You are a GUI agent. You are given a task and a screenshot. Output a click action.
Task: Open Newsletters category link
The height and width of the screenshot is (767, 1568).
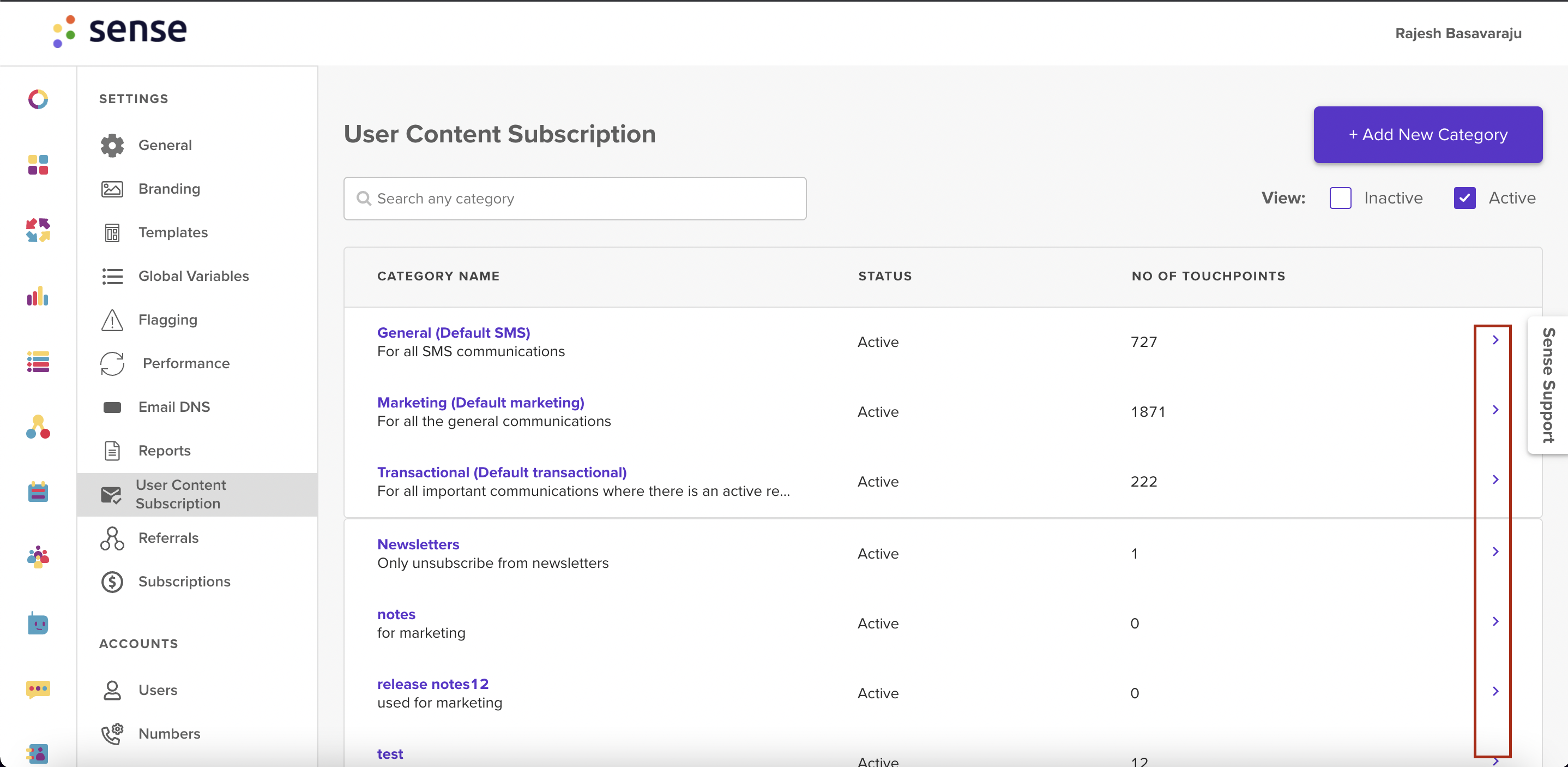click(418, 544)
